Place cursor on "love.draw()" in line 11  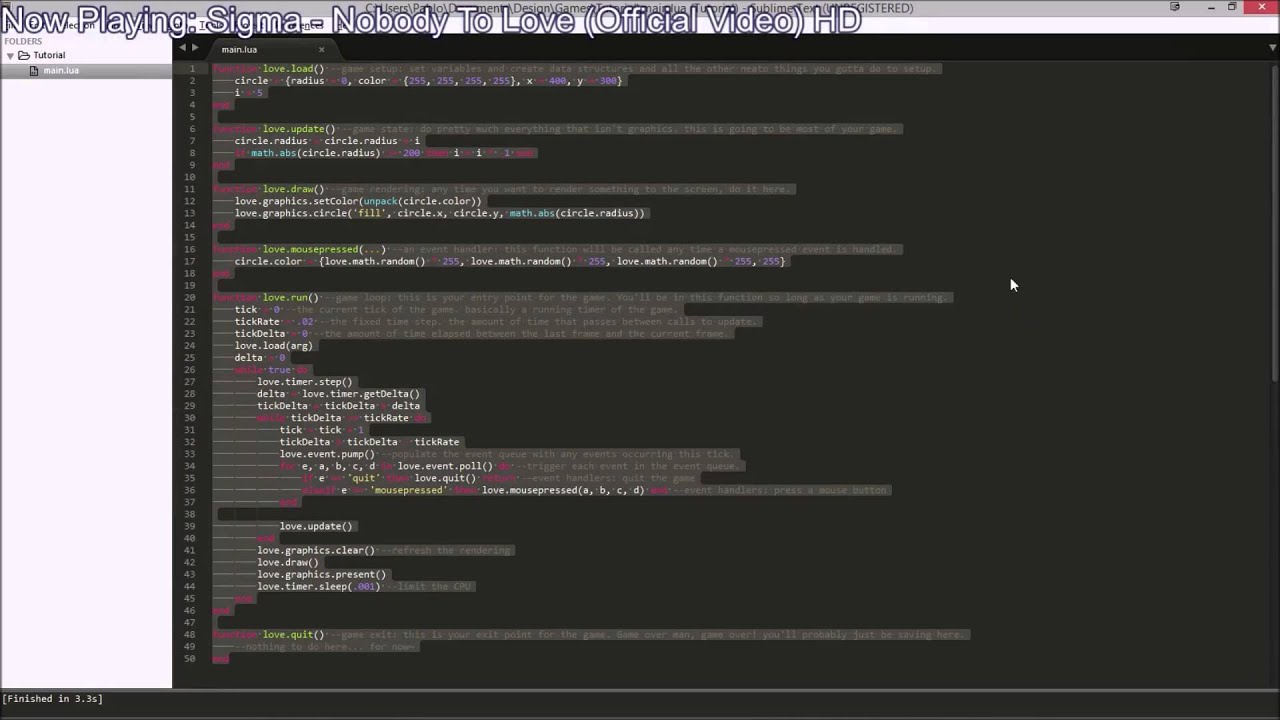click(x=293, y=189)
